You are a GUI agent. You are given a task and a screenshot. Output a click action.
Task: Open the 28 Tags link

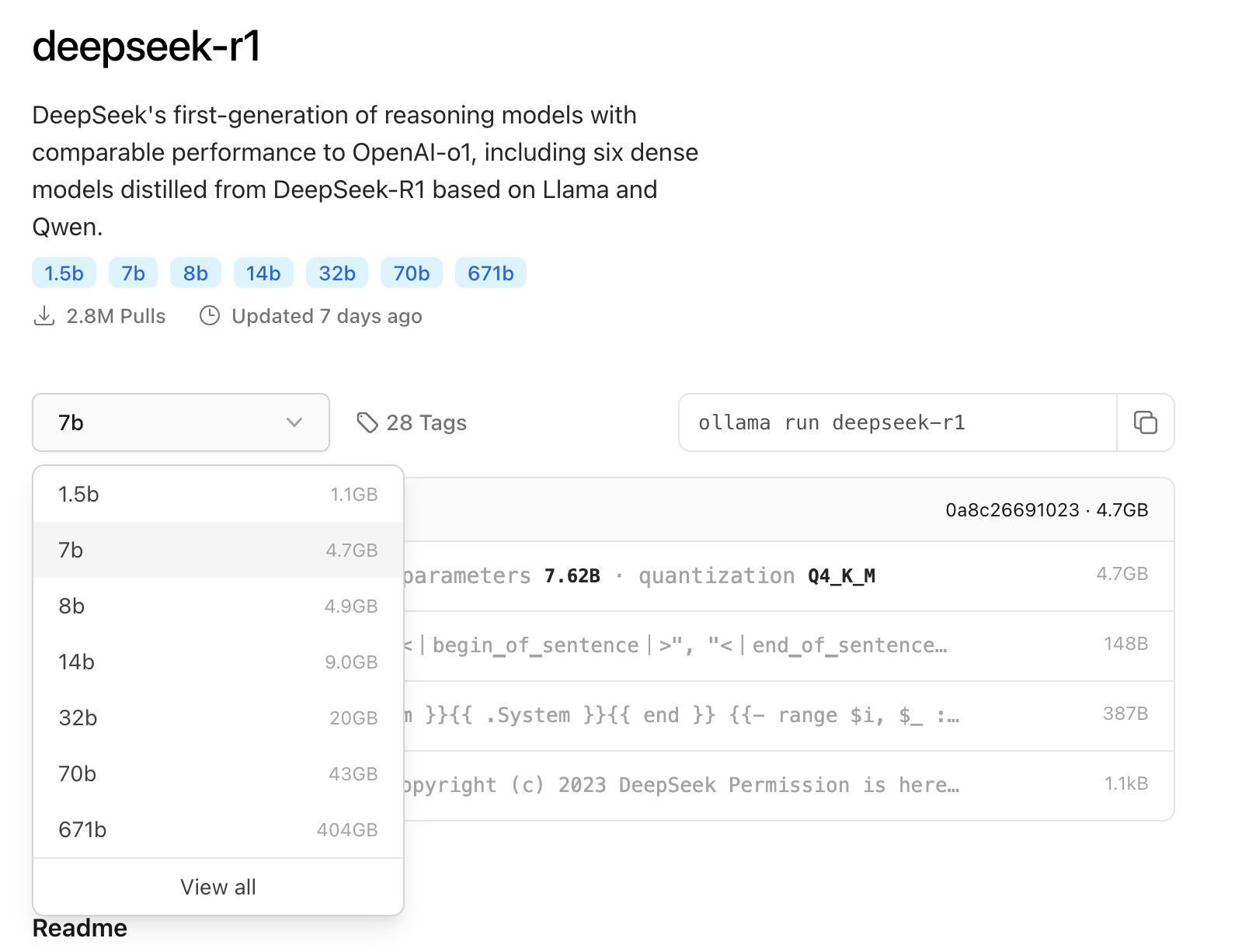[426, 422]
